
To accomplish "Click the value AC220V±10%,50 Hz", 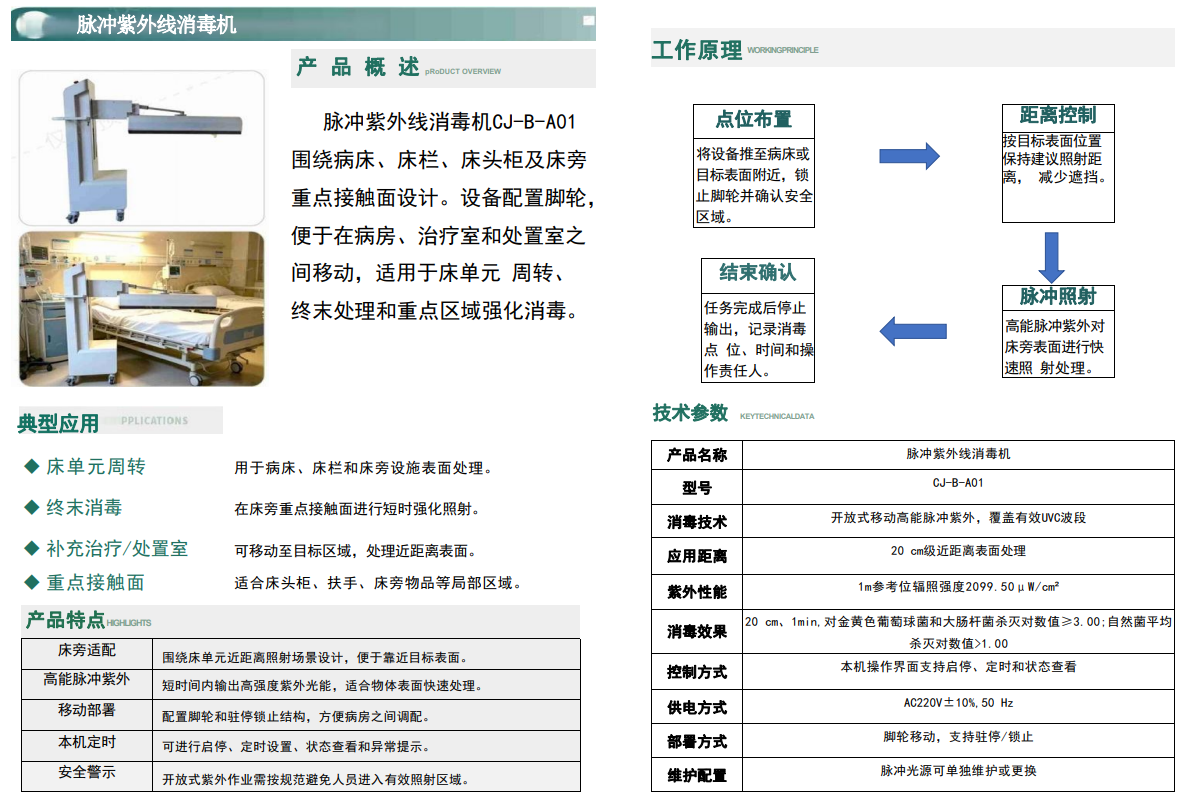I will 958,703.
